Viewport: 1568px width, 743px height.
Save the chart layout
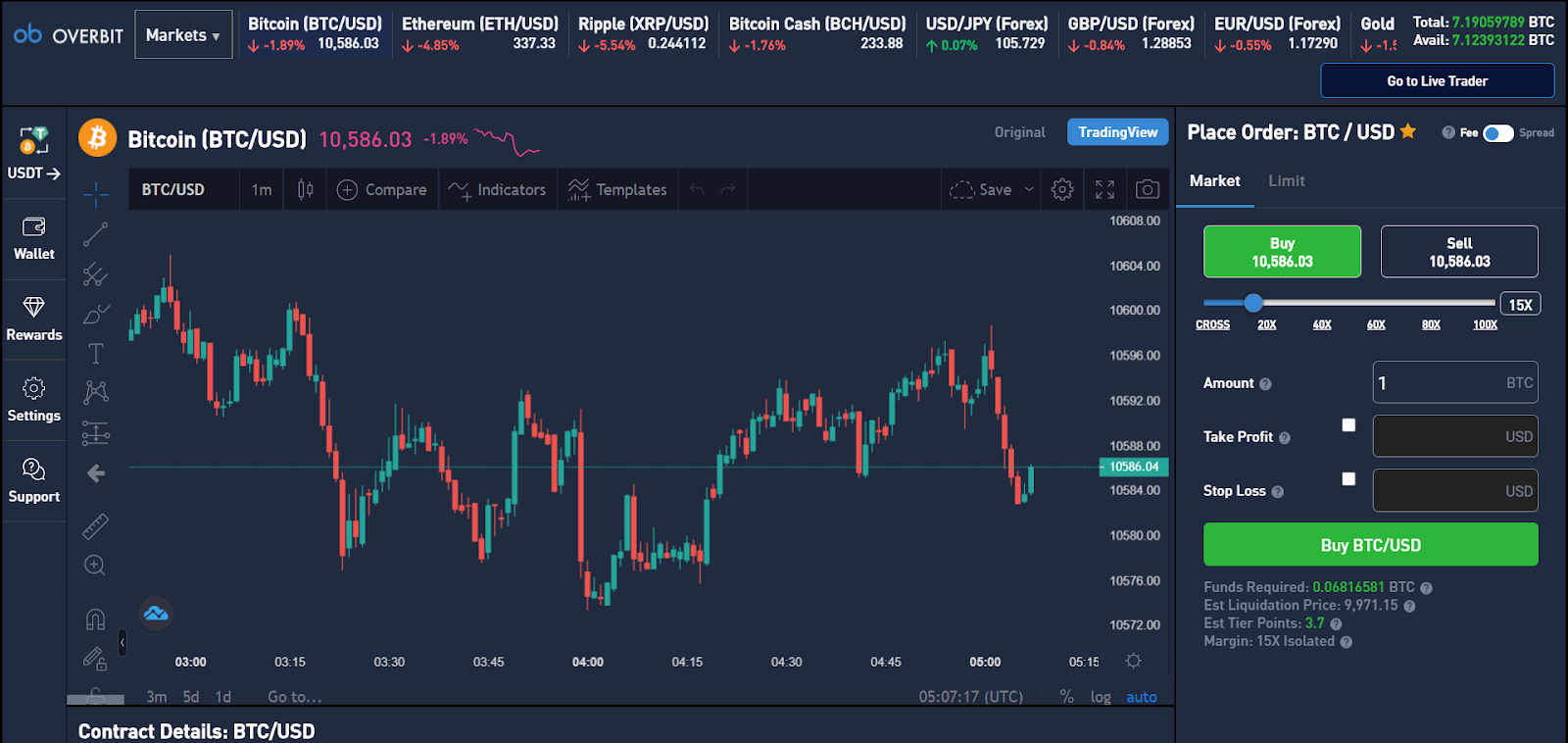(x=981, y=189)
